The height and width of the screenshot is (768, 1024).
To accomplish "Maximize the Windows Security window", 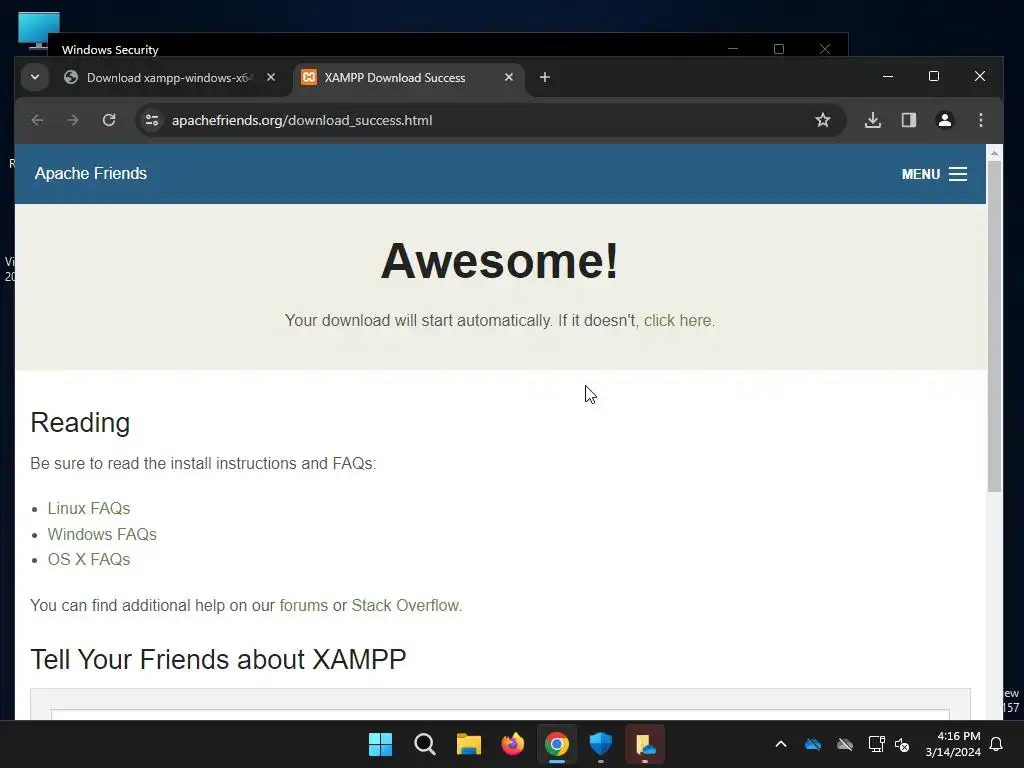I will point(778,49).
